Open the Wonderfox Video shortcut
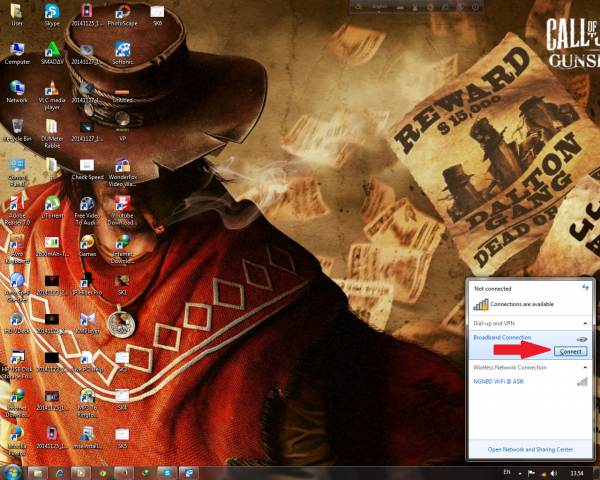 122,173
